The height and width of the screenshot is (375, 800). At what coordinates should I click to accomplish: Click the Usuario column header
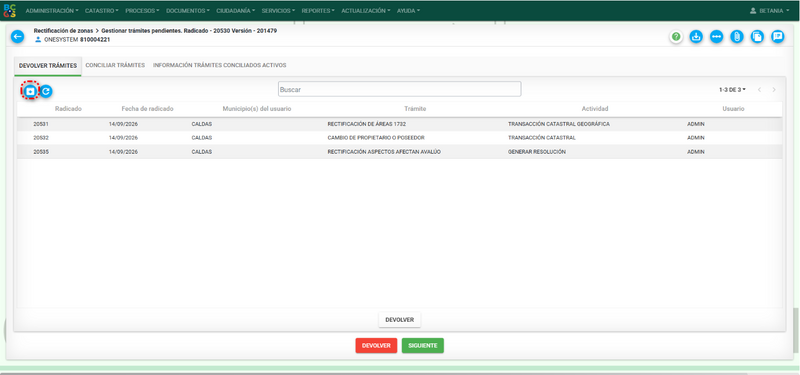(x=733, y=109)
